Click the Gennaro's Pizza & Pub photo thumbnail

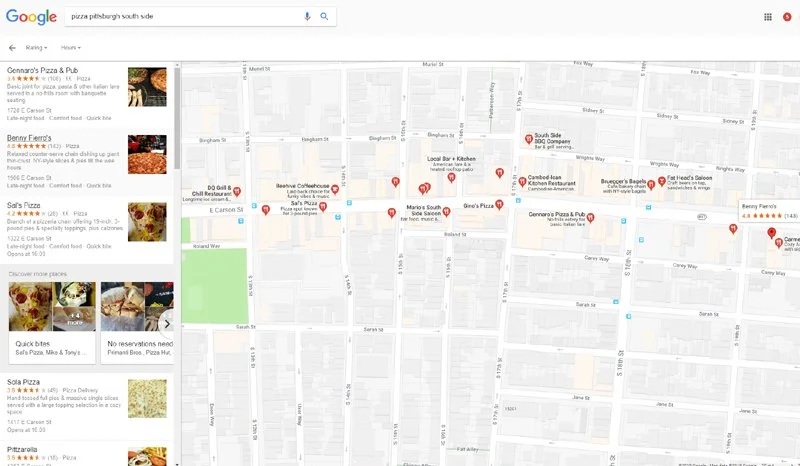coord(147,87)
